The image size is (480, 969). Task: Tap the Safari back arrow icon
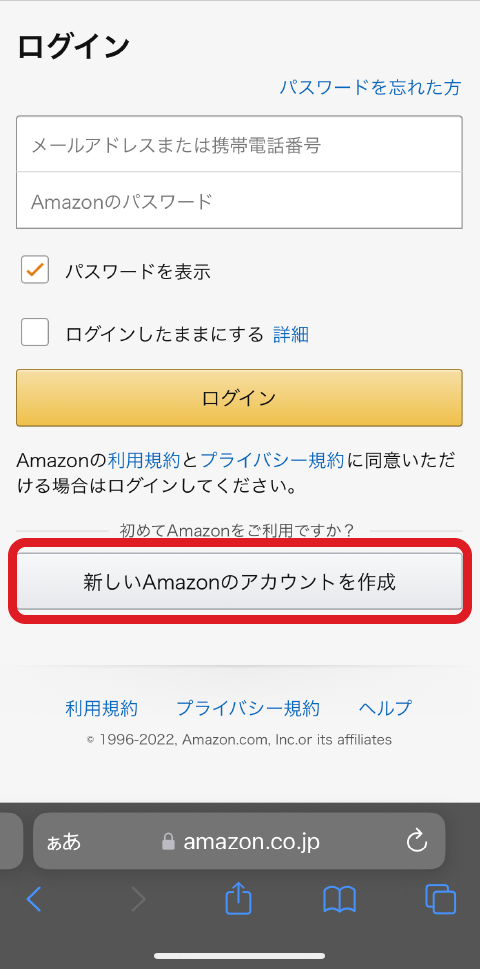coord(34,900)
